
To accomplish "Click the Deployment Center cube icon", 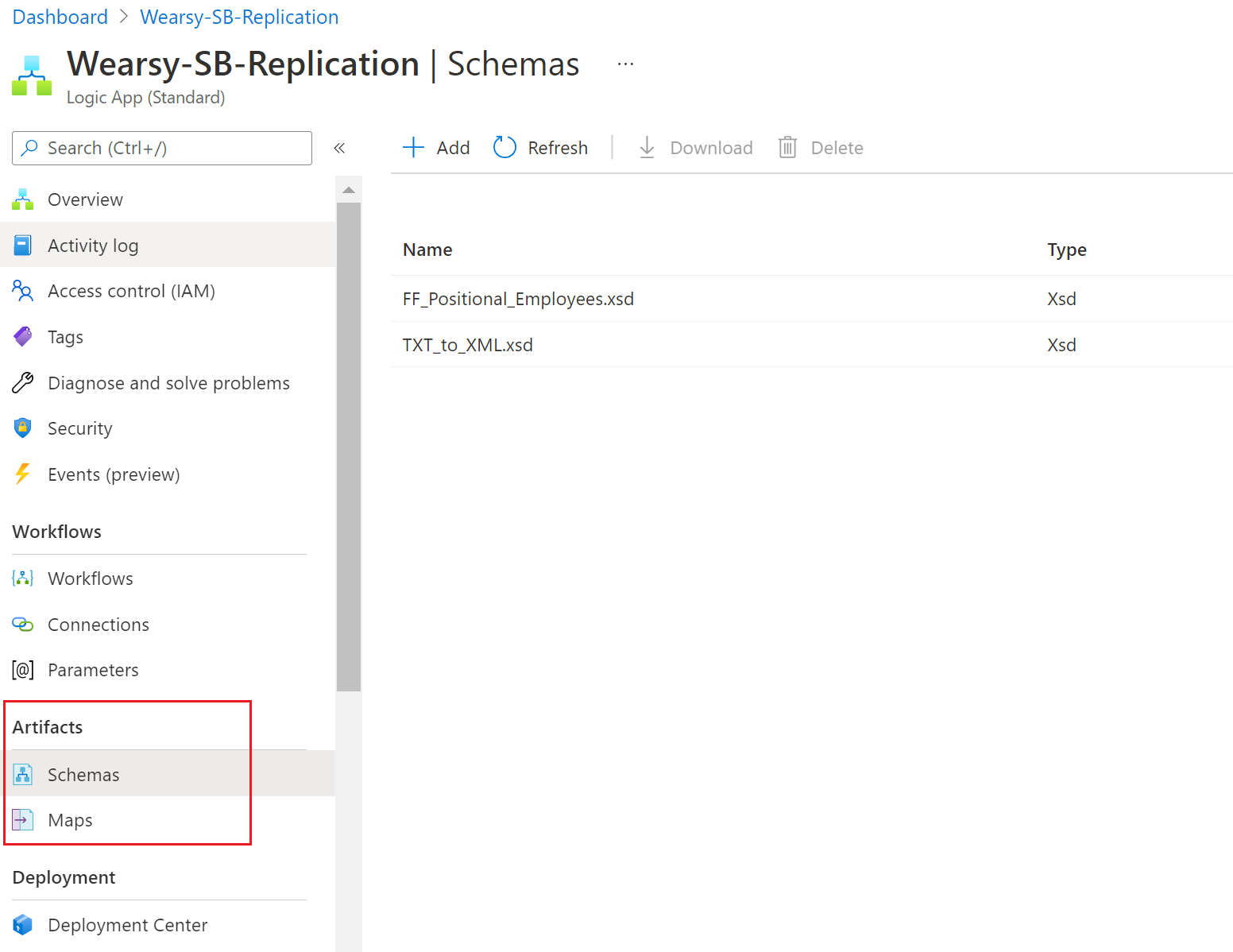I will [23, 924].
